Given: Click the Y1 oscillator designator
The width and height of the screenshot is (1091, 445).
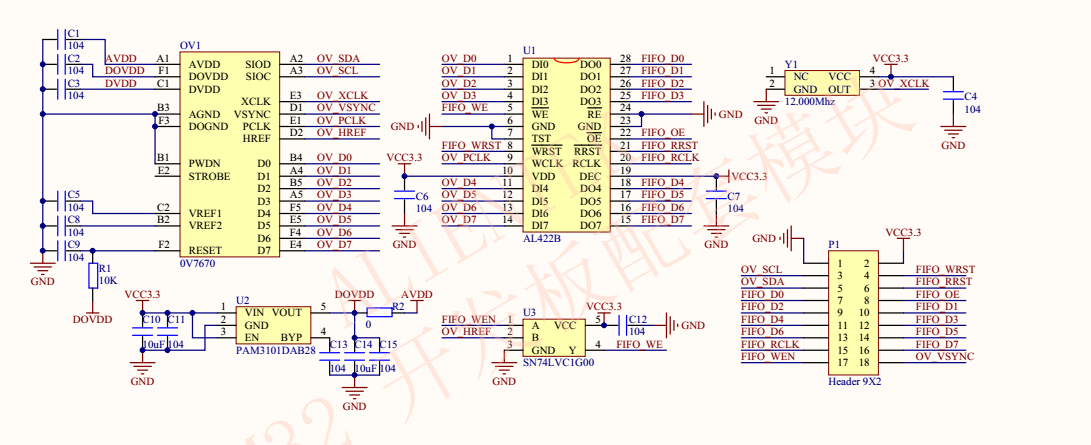Looking at the screenshot, I should click(791, 63).
